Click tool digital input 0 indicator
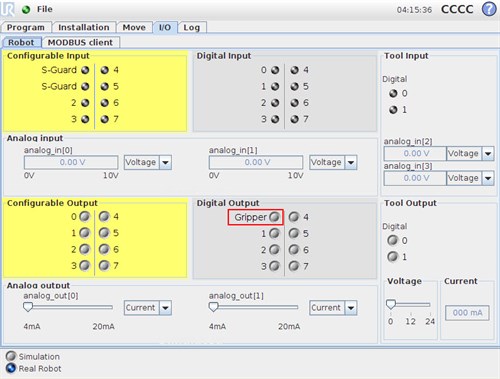 [x=393, y=93]
